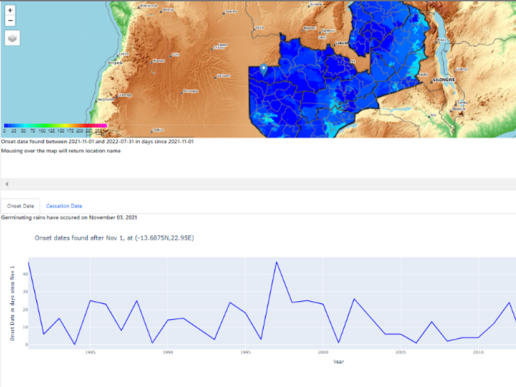Switch to Cessation Date tab
Viewport: 516px width, 387px height.
[x=64, y=206]
